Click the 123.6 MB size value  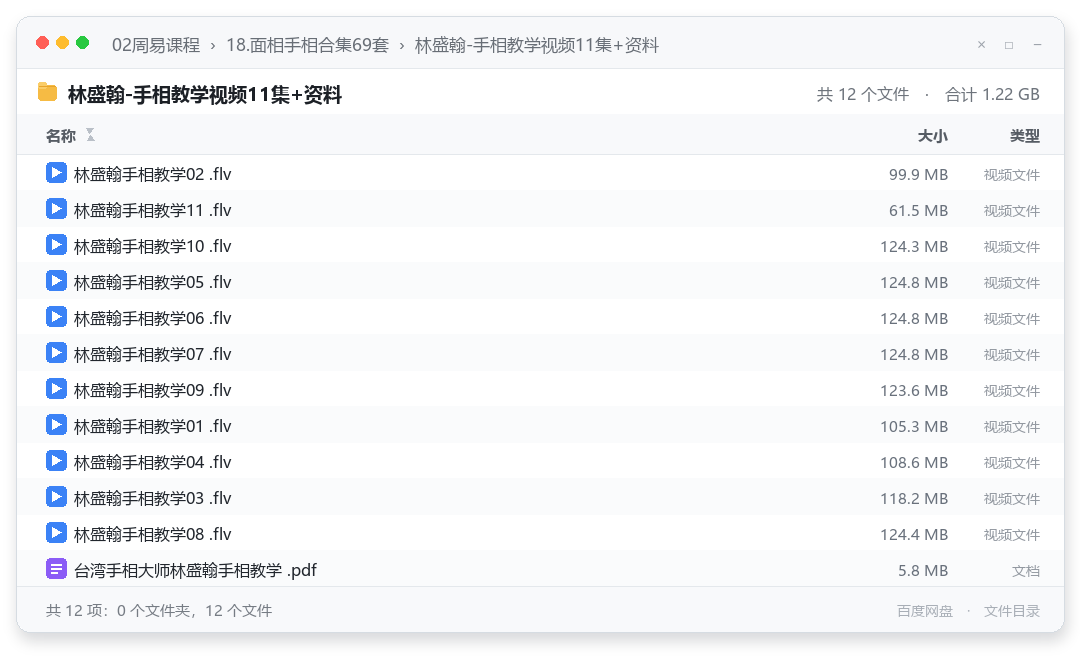pos(914,390)
